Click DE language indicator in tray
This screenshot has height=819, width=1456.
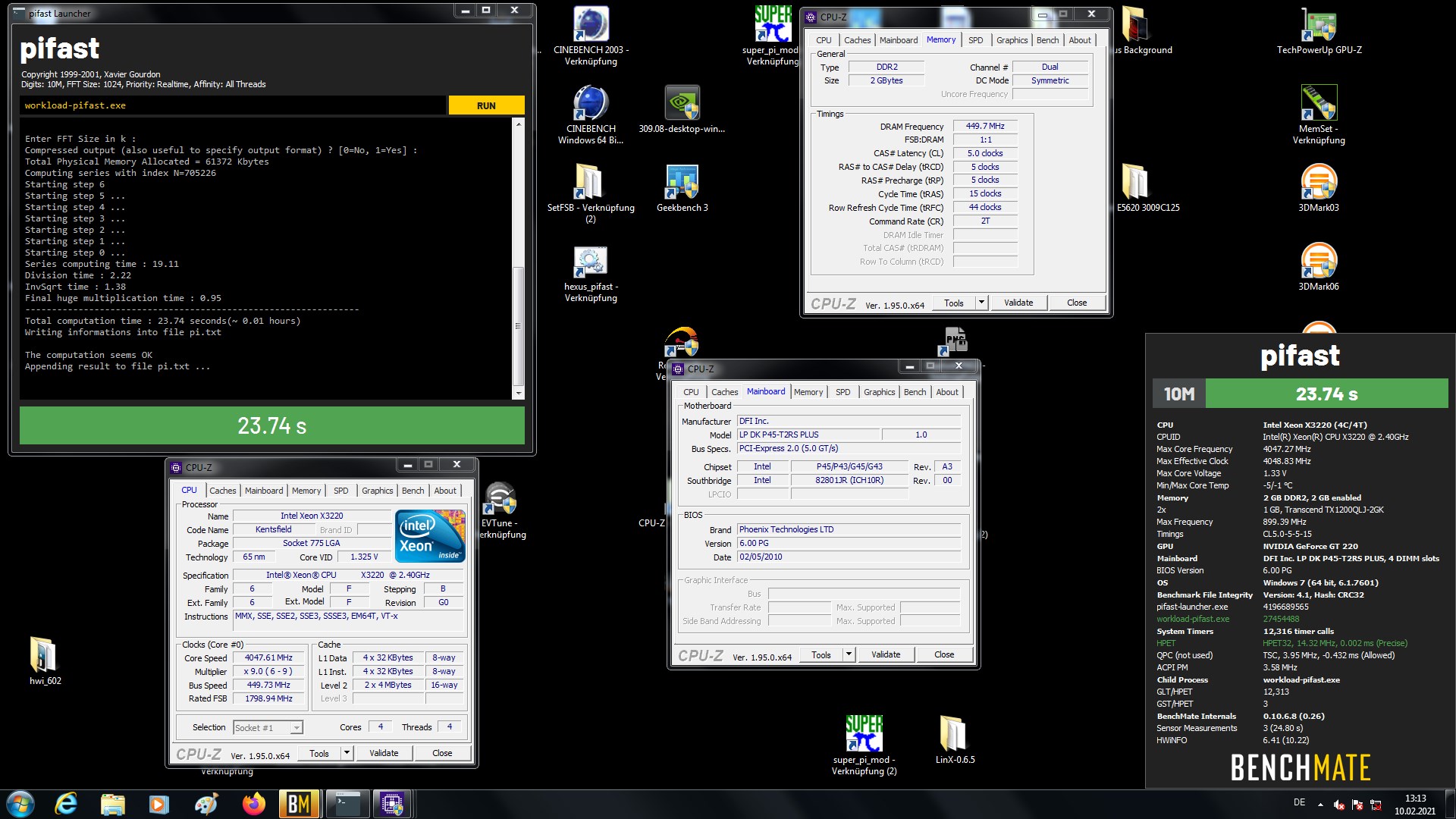pyautogui.click(x=1299, y=802)
